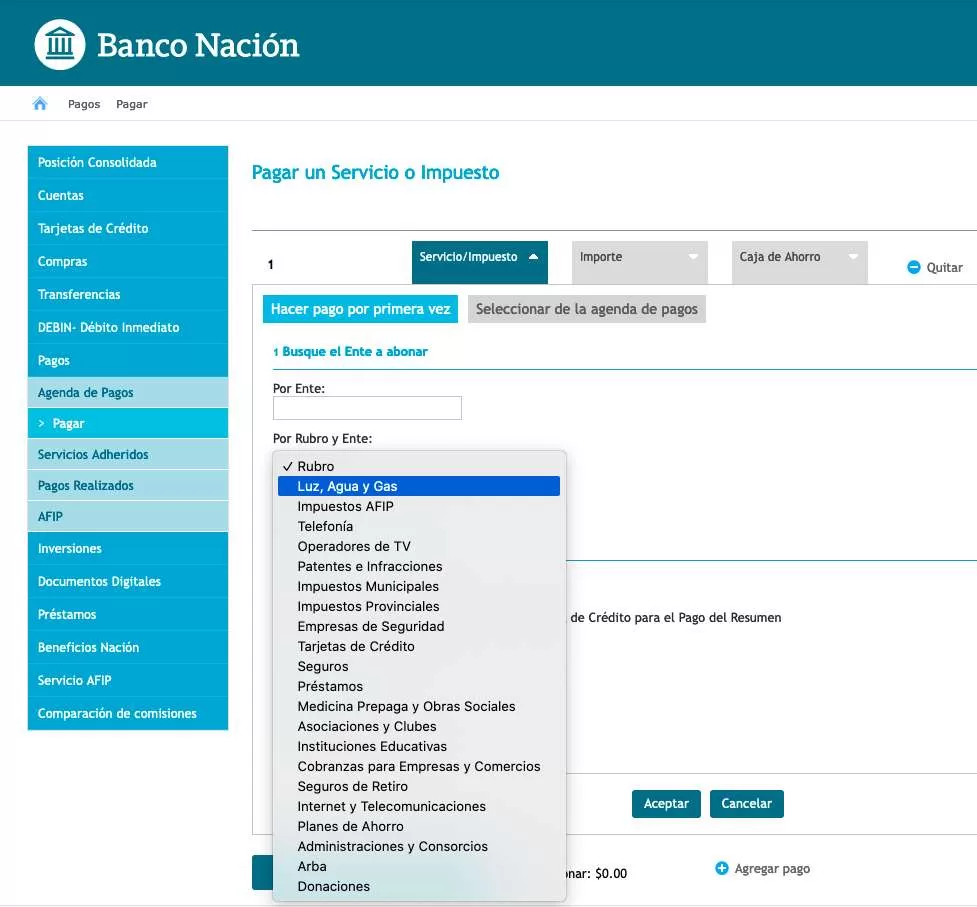Image resolution: width=977 pixels, height=907 pixels.
Task: Click the Banco Nación bank logo icon
Action: 60,44
